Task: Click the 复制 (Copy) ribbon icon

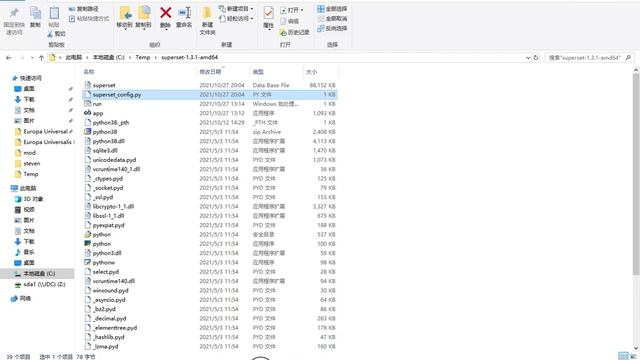Action: coord(36,13)
